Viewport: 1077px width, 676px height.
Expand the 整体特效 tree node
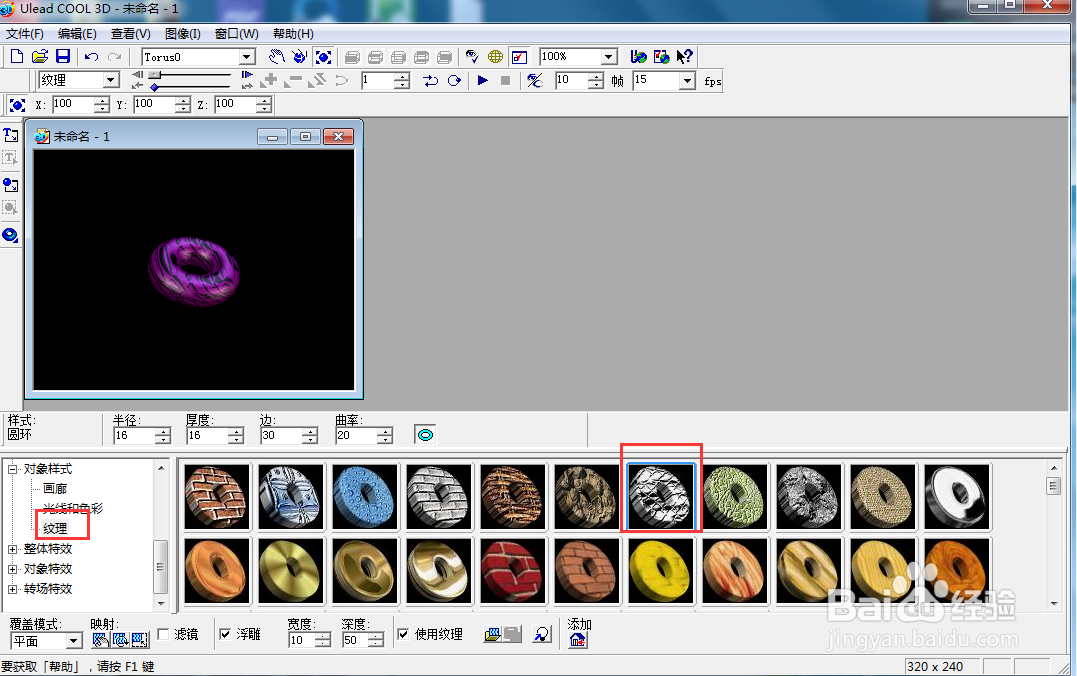[x=12, y=550]
